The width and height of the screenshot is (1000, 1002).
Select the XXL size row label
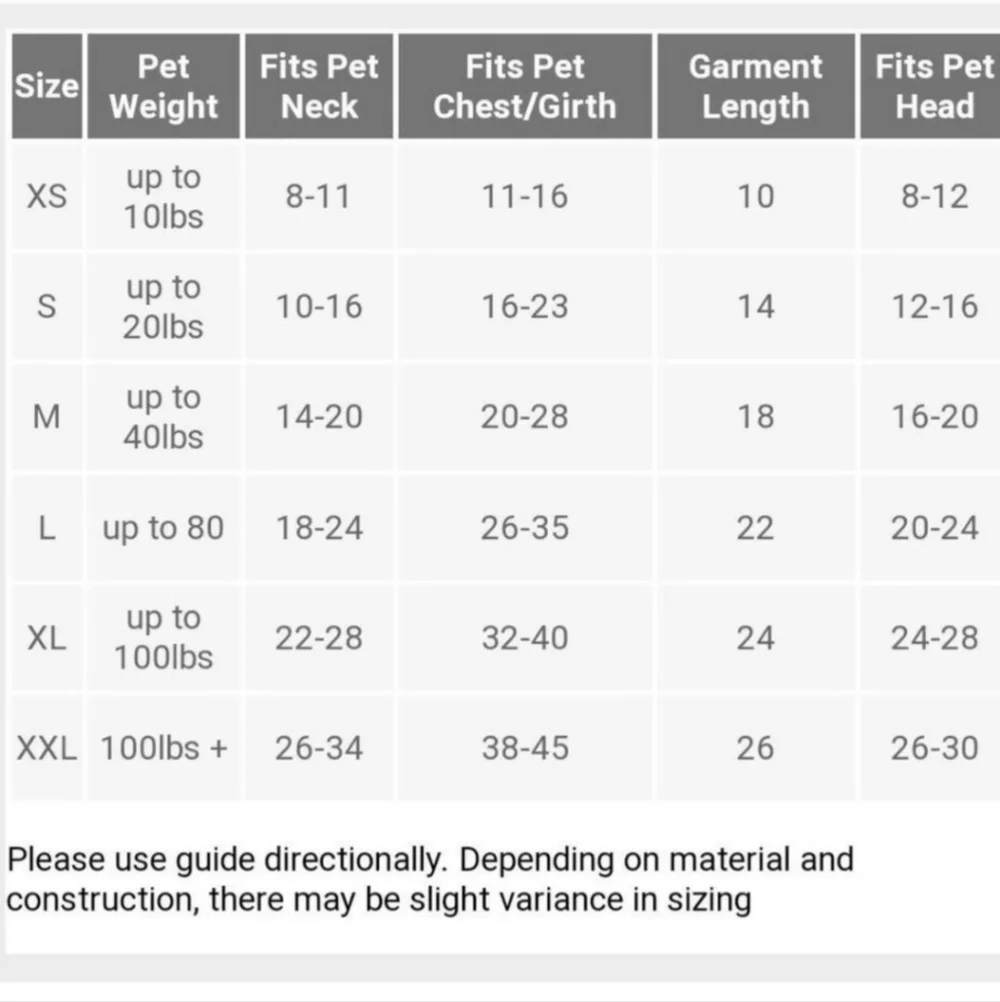click(x=47, y=748)
